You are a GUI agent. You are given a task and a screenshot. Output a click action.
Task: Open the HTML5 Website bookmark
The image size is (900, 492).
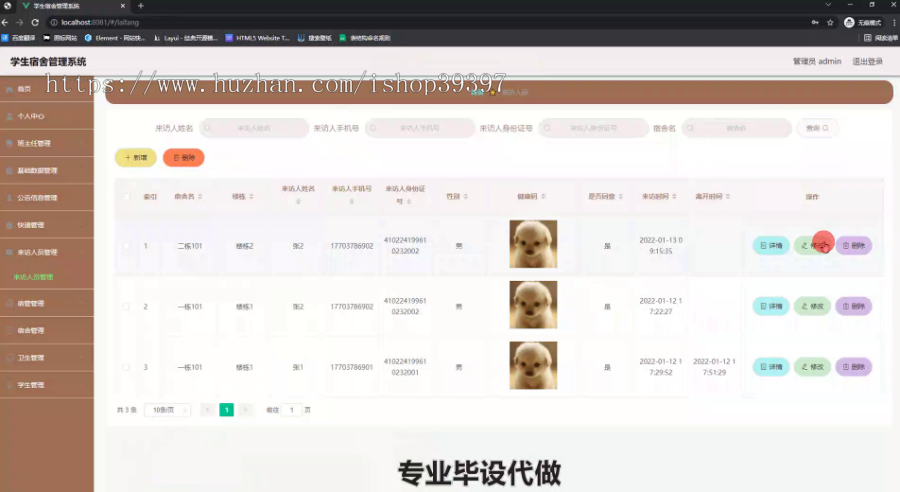(x=257, y=38)
